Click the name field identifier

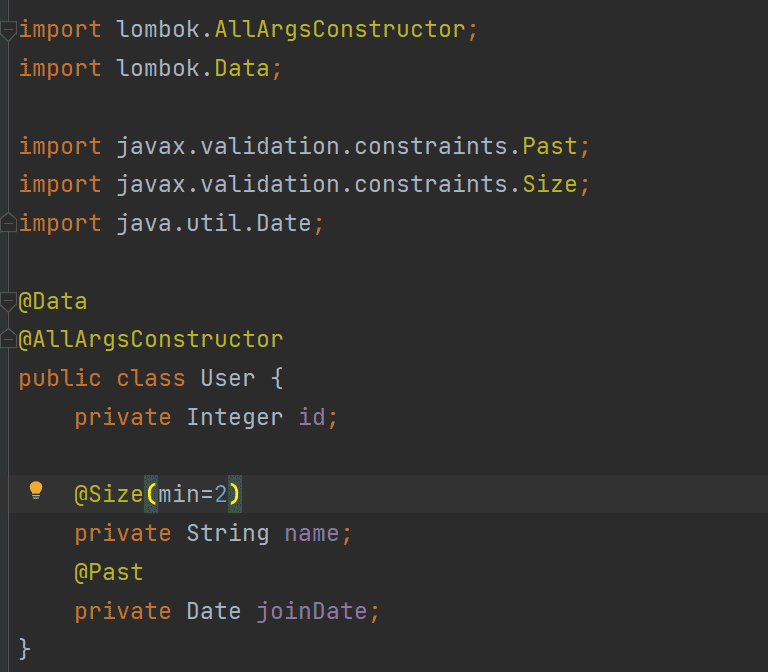click(x=311, y=533)
